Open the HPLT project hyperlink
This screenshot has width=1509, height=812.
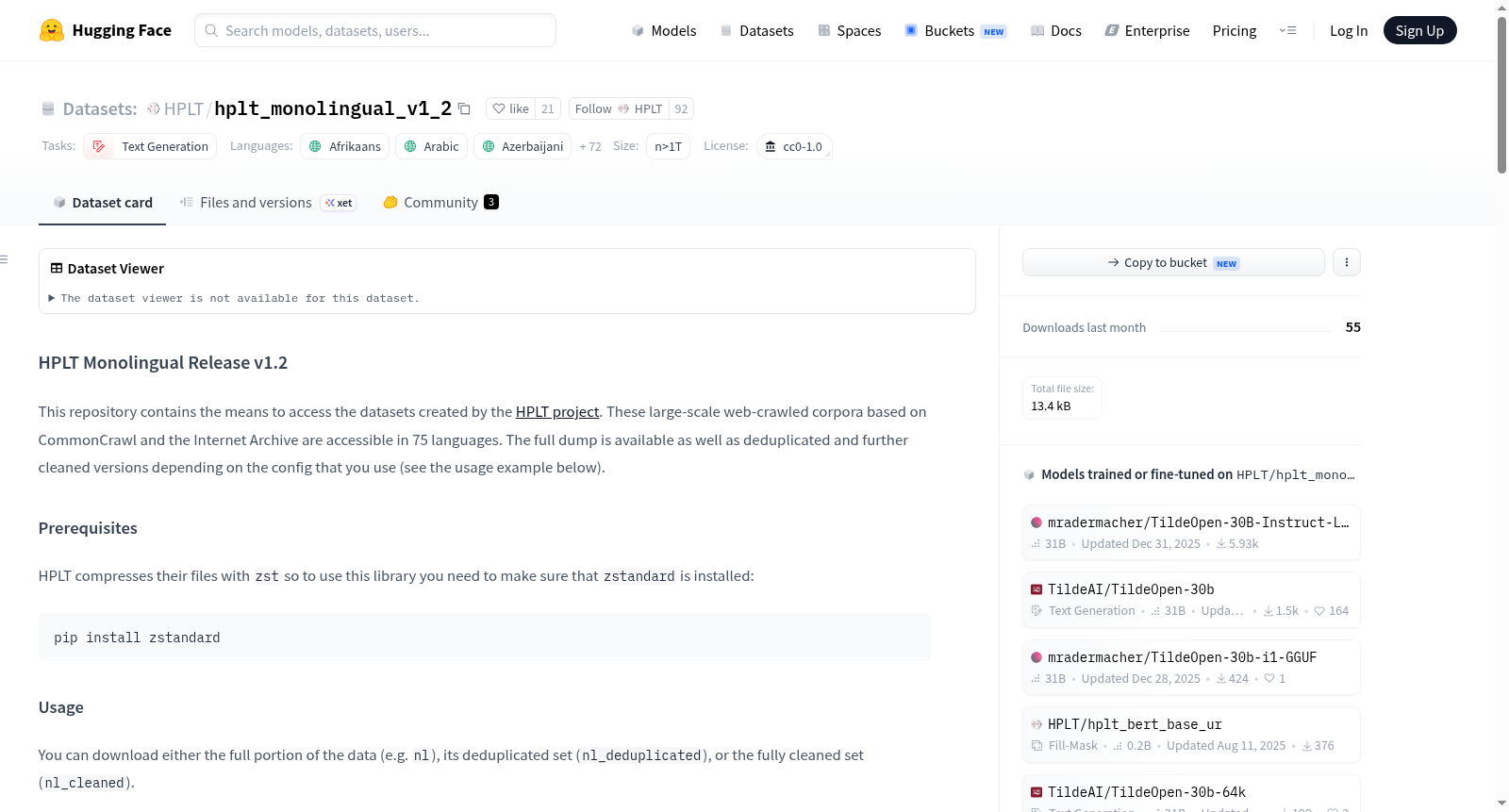[x=557, y=411]
